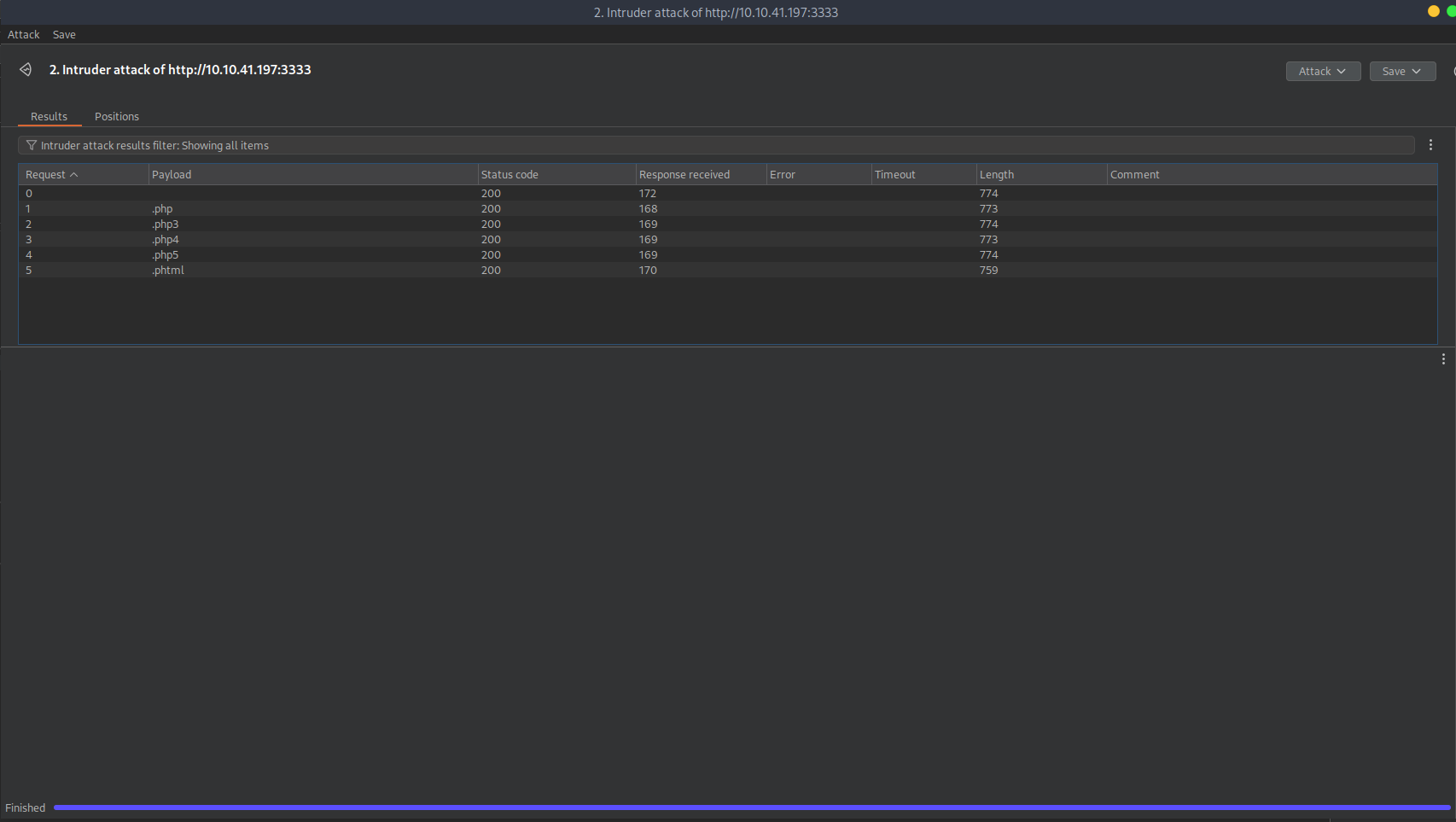Image resolution: width=1456 pixels, height=822 pixels.
Task: Sort by Request column header
Action: pyautogui.click(x=84, y=174)
